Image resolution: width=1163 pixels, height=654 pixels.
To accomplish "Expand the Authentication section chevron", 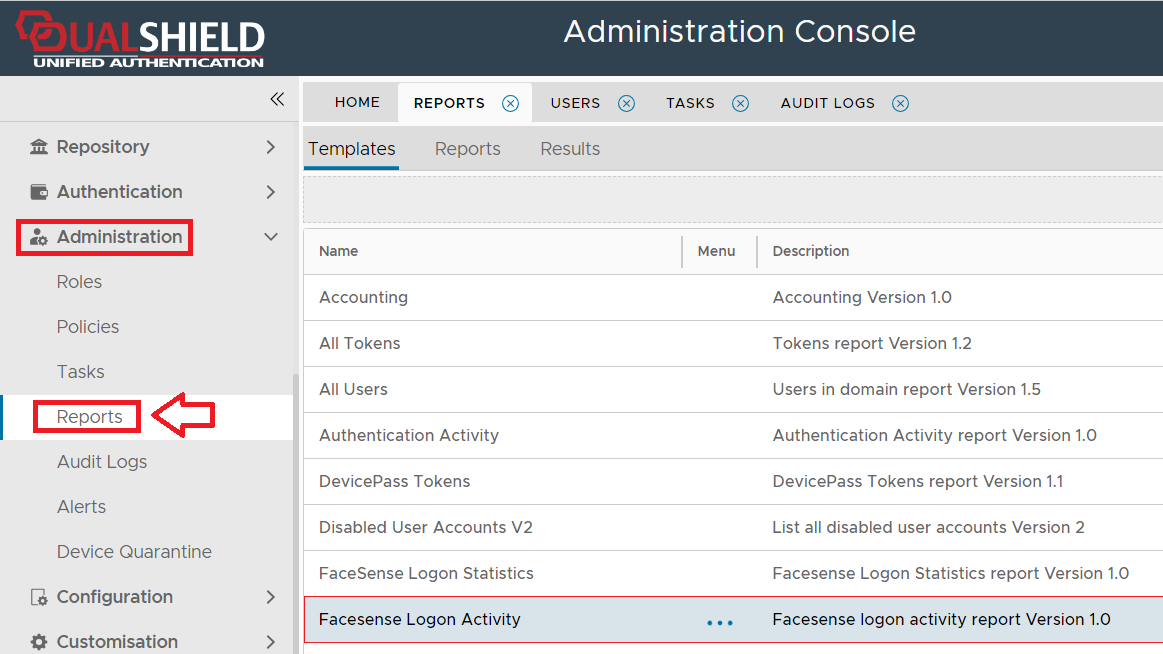I will (x=270, y=192).
